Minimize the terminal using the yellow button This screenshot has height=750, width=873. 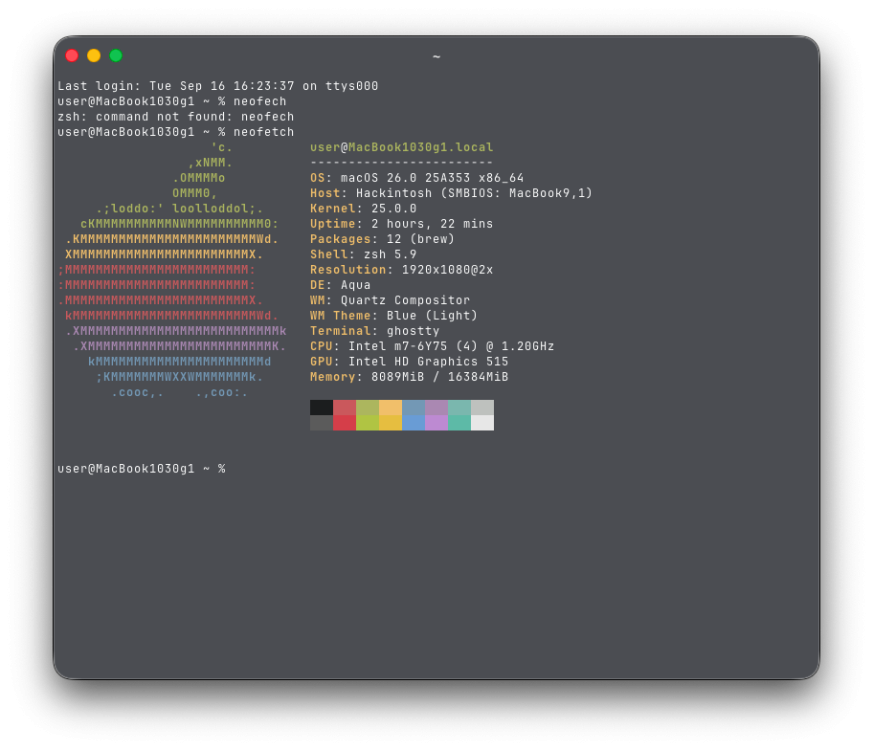click(94, 56)
